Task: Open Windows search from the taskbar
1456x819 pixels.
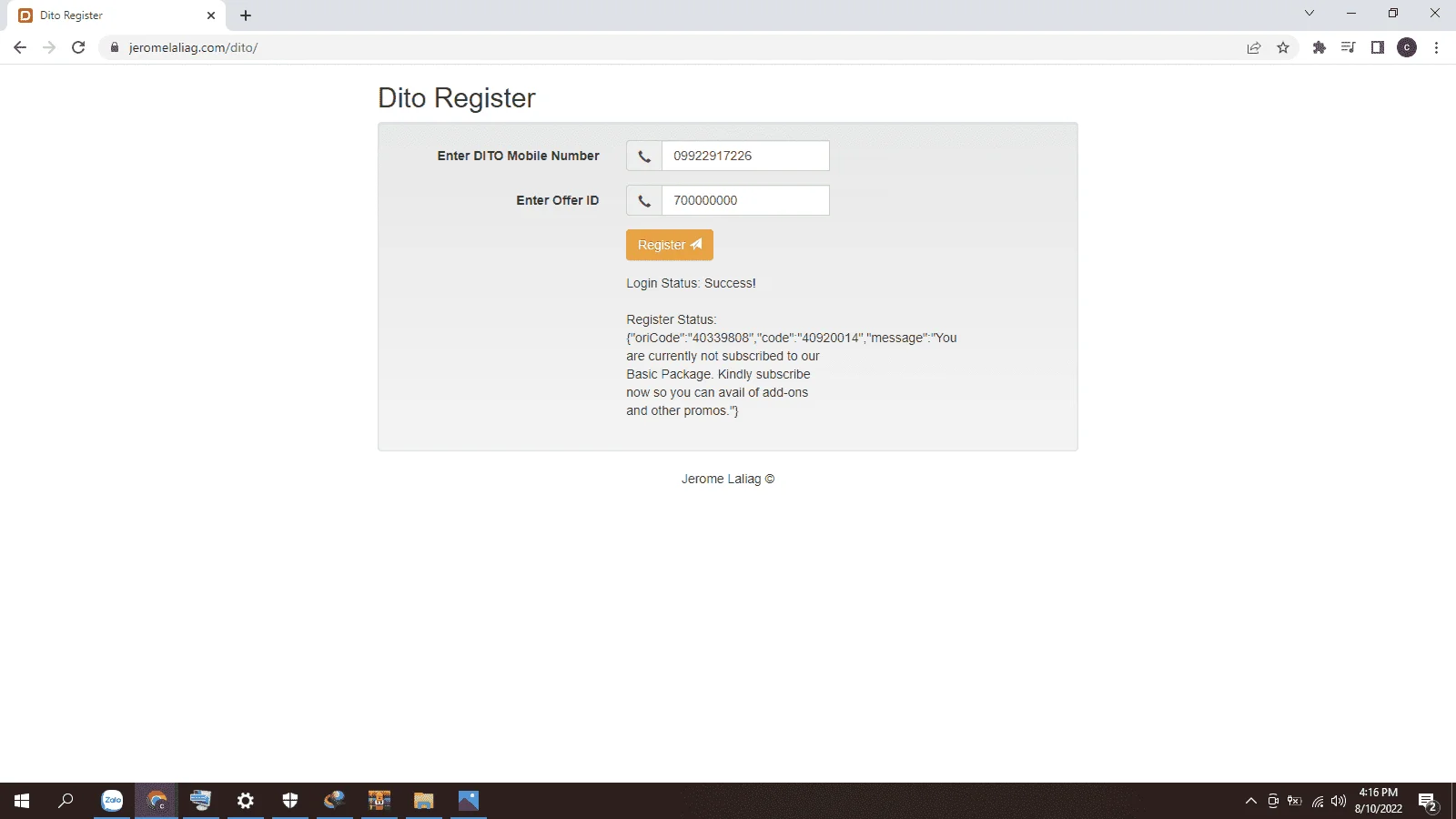Action: [66, 801]
